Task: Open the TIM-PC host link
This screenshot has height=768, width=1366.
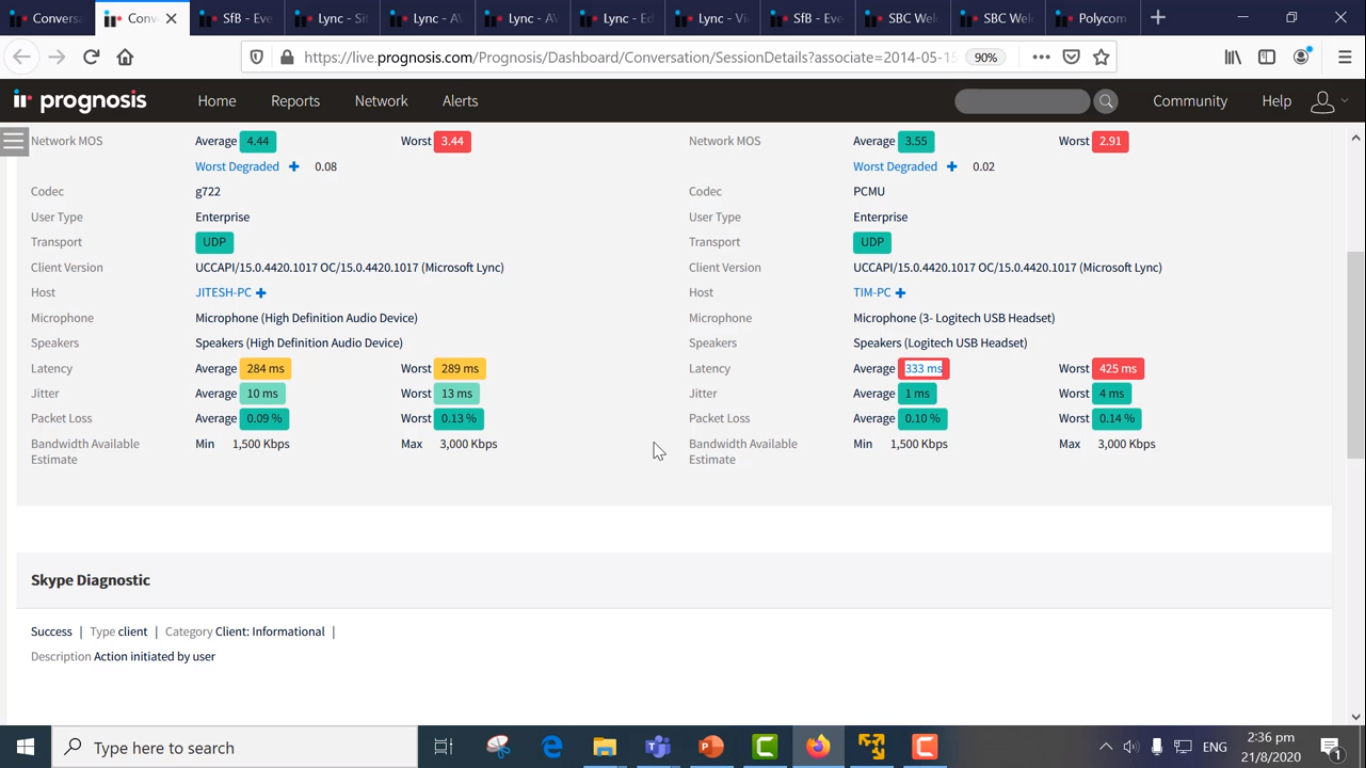Action: [872, 293]
